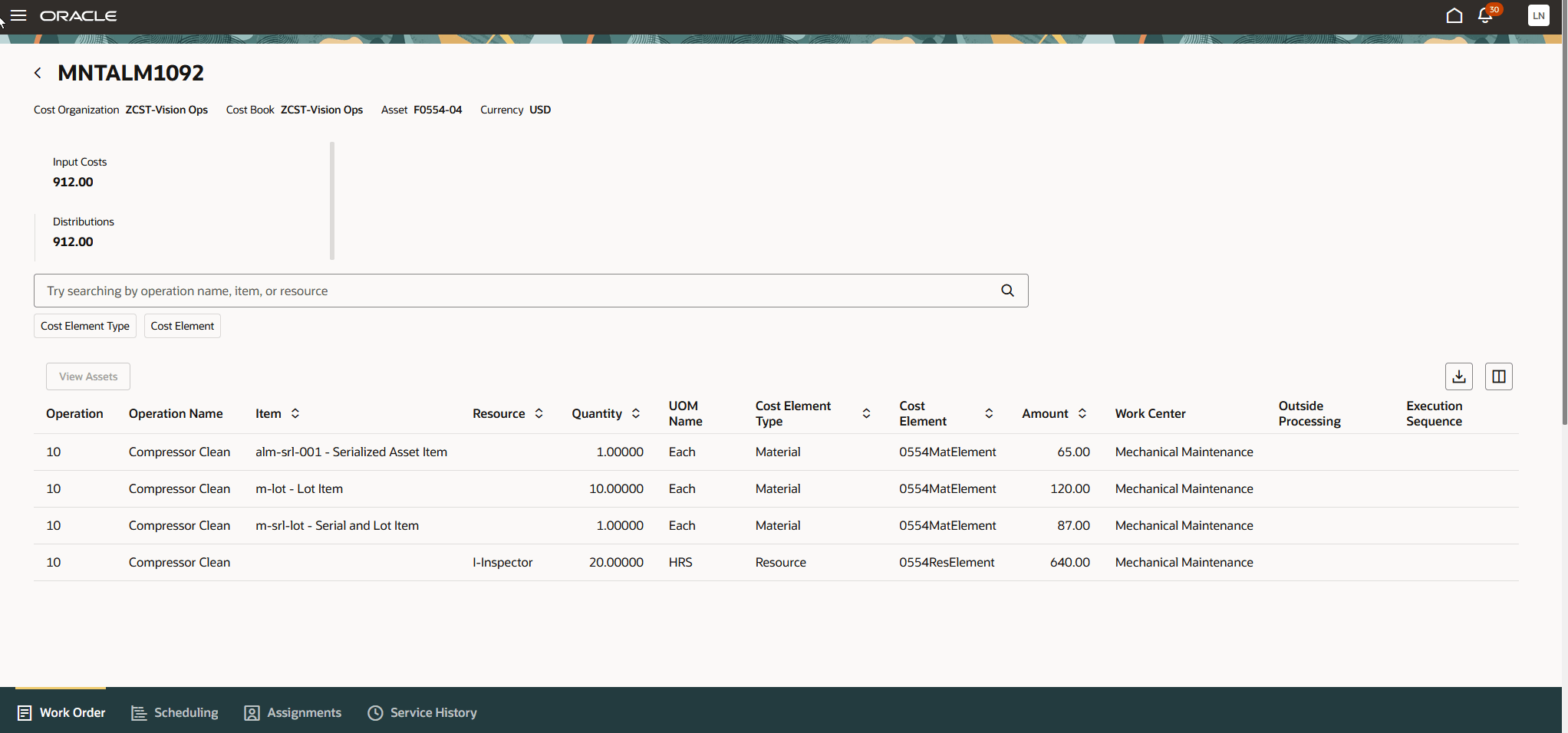Export the cost data using download icon
This screenshot has width=1568, height=733.
(1459, 376)
